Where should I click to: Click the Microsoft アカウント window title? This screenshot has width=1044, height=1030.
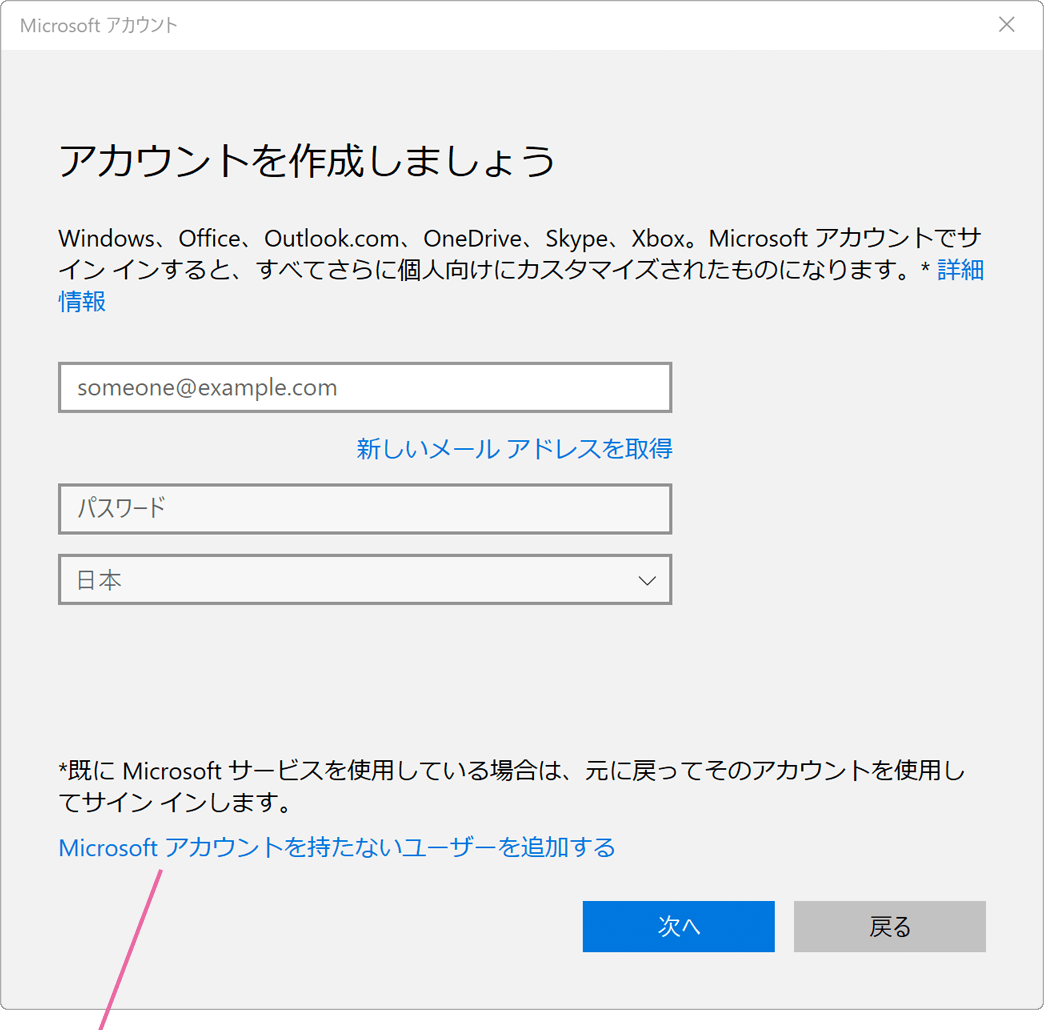click(99, 25)
